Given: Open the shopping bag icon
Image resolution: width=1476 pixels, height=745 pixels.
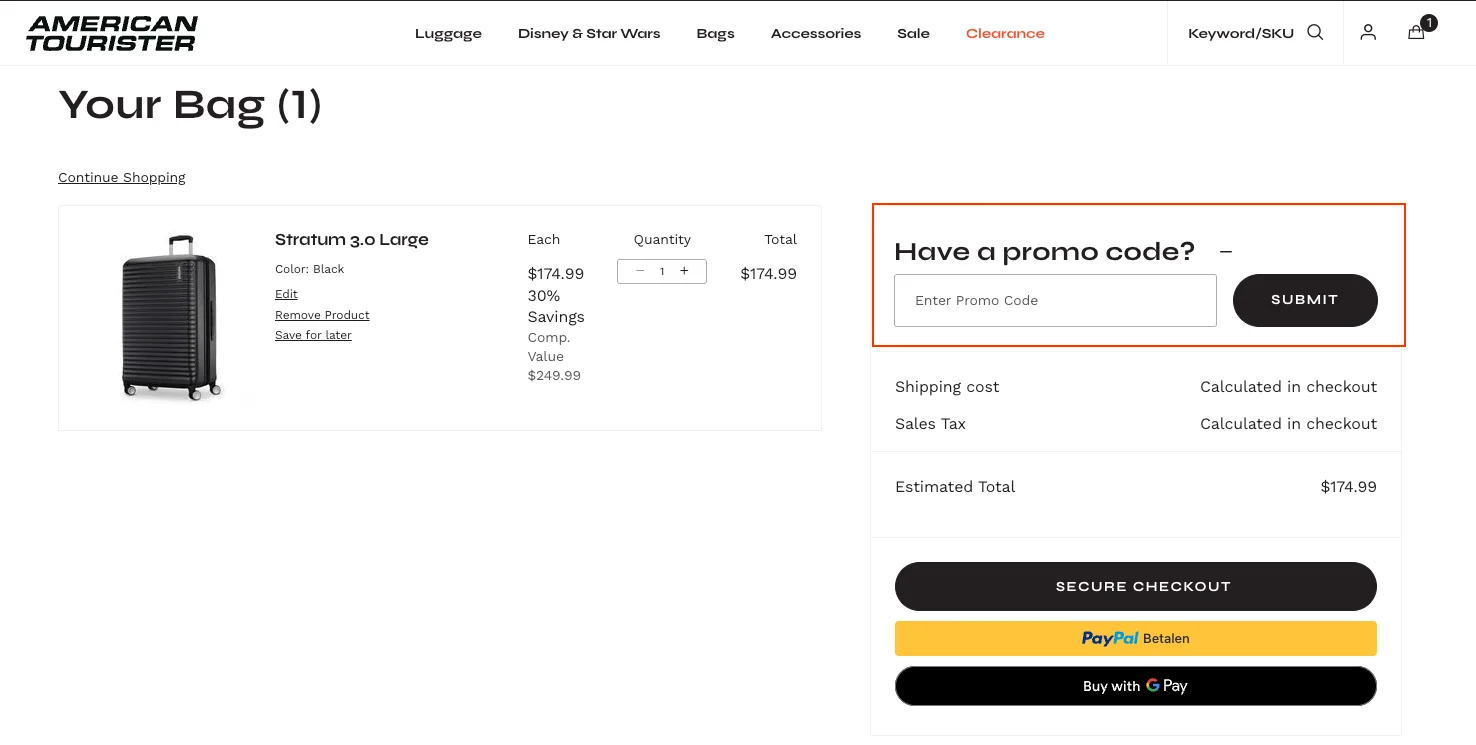Looking at the screenshot, I should (1416, 32).
